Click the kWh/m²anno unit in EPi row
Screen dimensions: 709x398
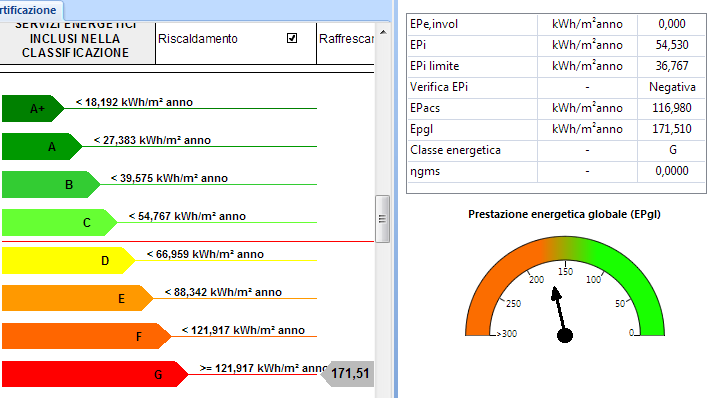pyautogui.click(x=587, y=45)
